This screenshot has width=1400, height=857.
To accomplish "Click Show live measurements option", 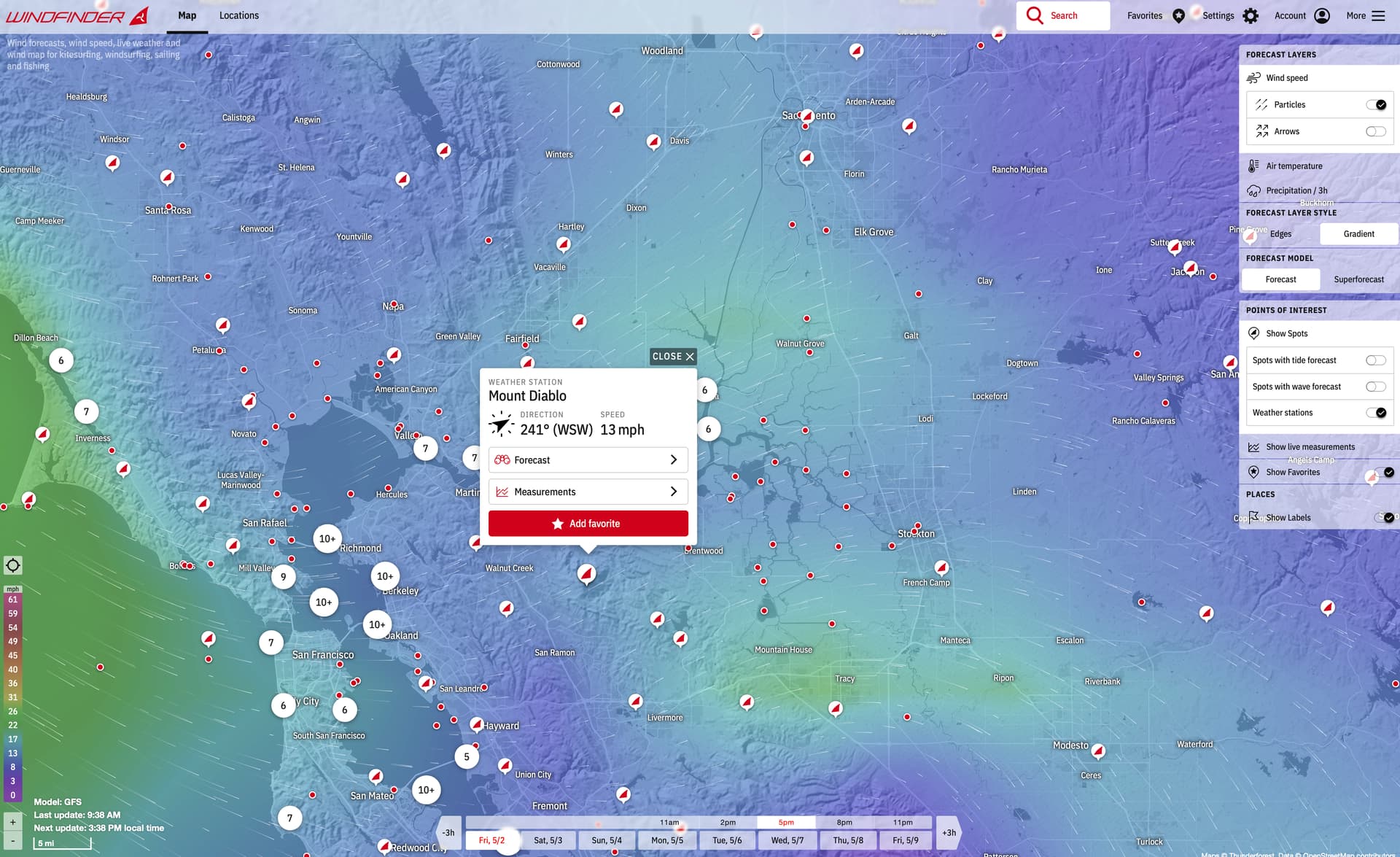I will click(1302, 447).
